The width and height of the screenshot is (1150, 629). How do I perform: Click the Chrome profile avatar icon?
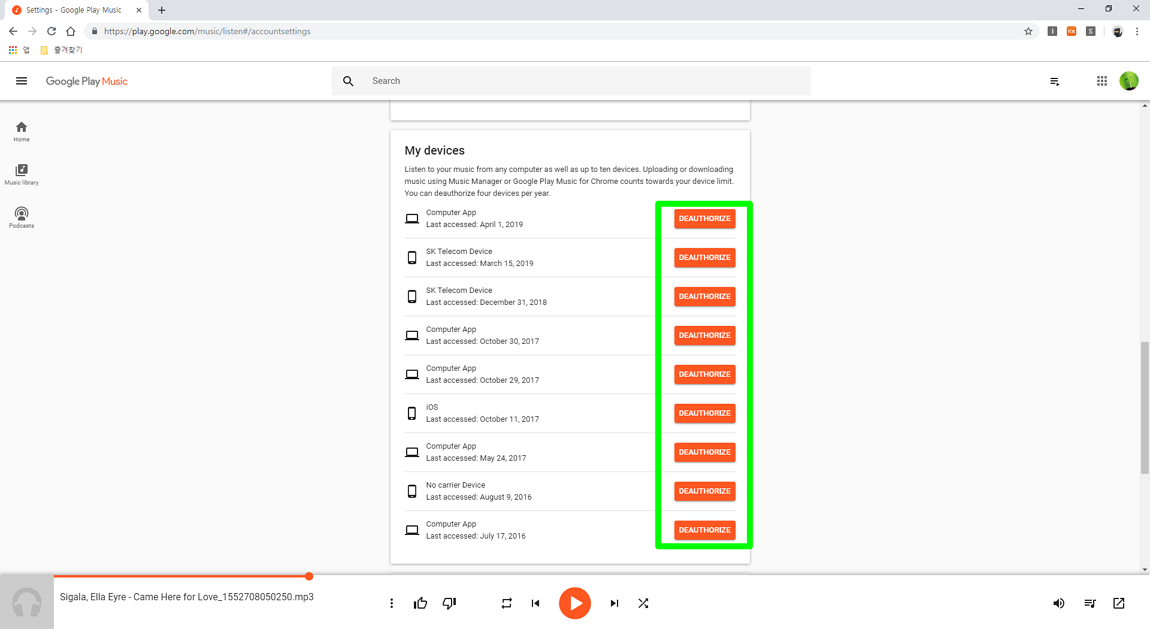[1117, 31]
